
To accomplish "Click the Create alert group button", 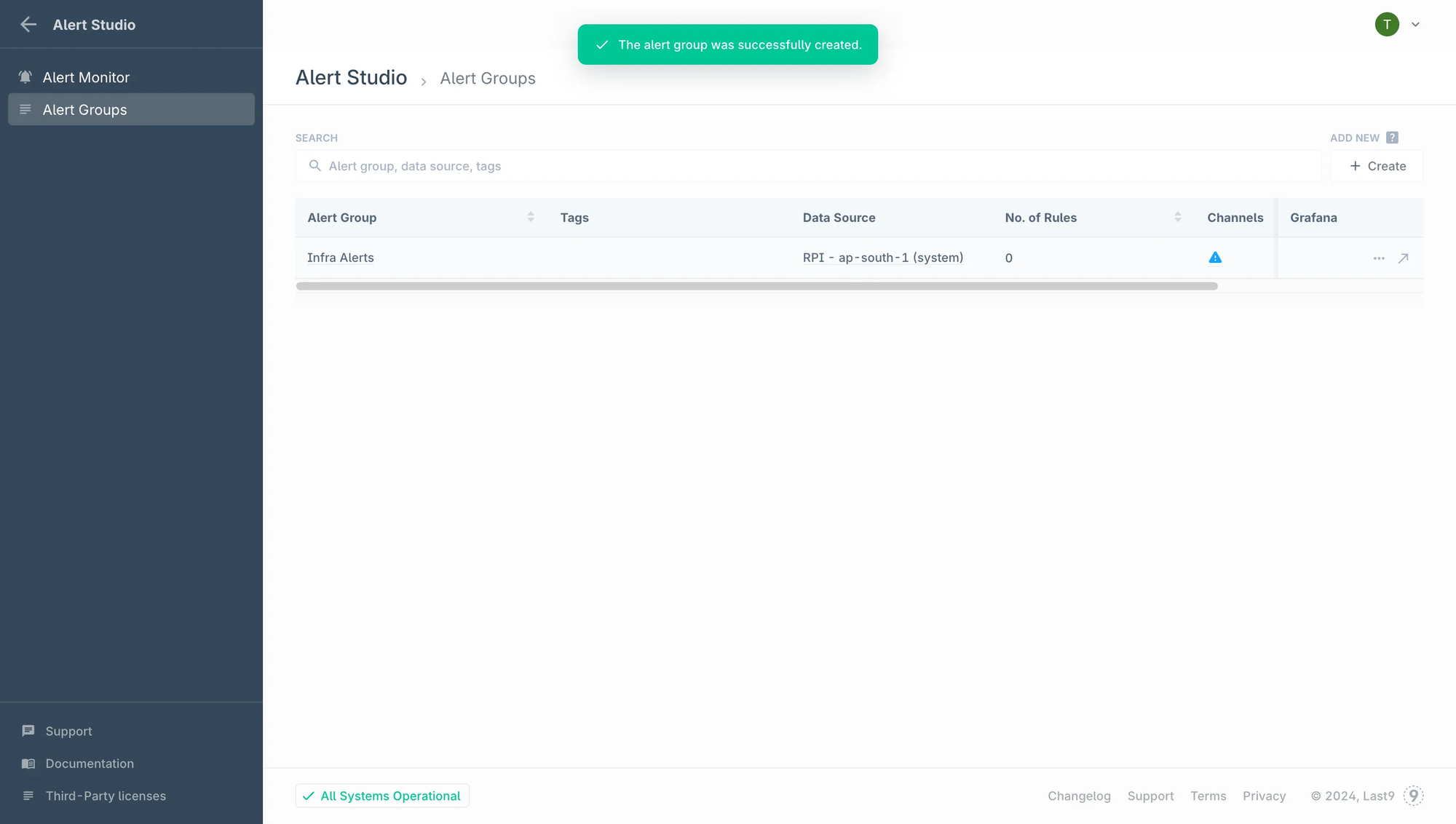I will tap(1377, 166).
